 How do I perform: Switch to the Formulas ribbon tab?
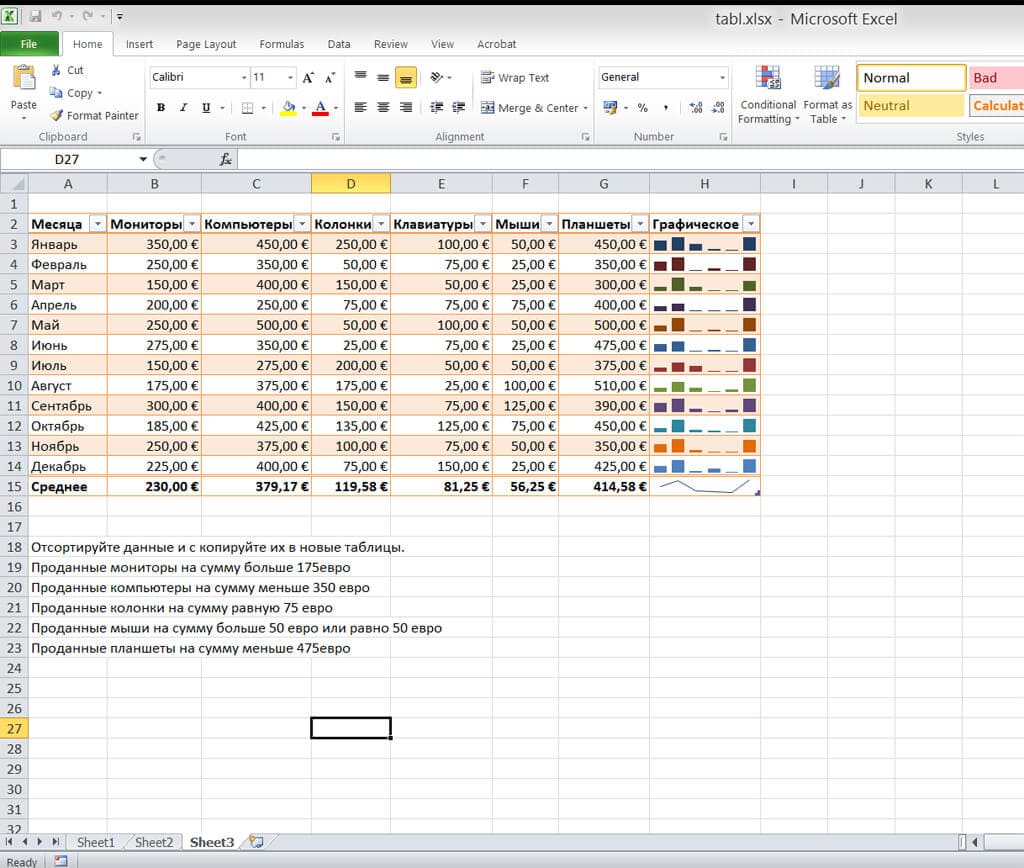click(281, 44)
